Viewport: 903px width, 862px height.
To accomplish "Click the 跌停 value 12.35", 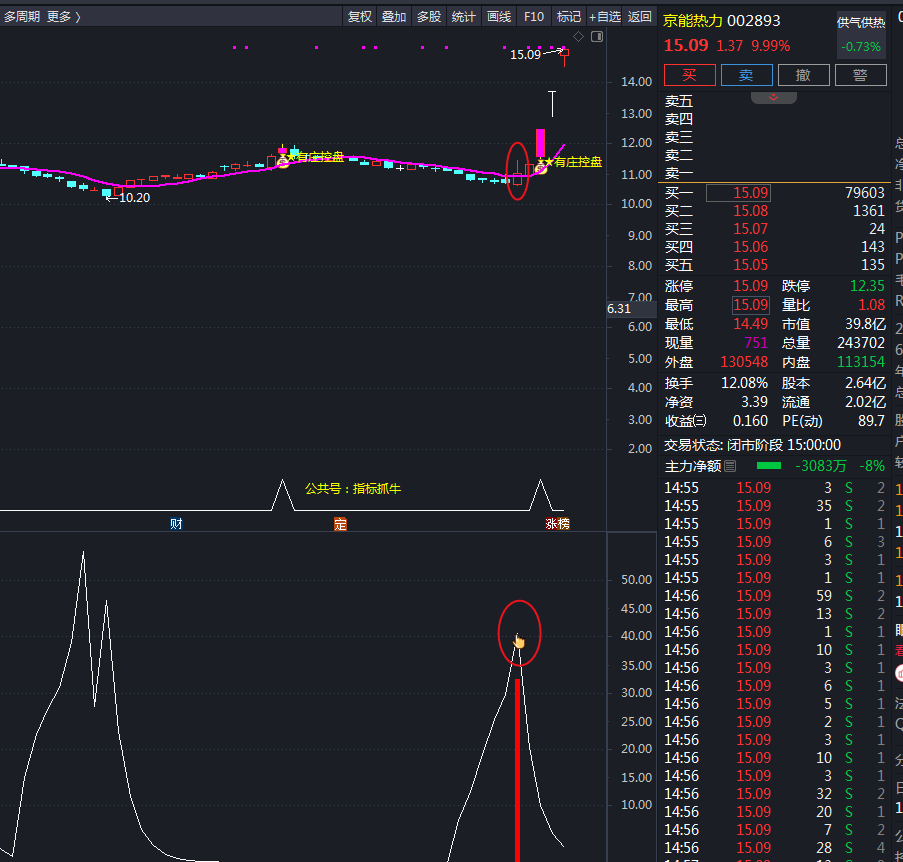I will point(867,286).
